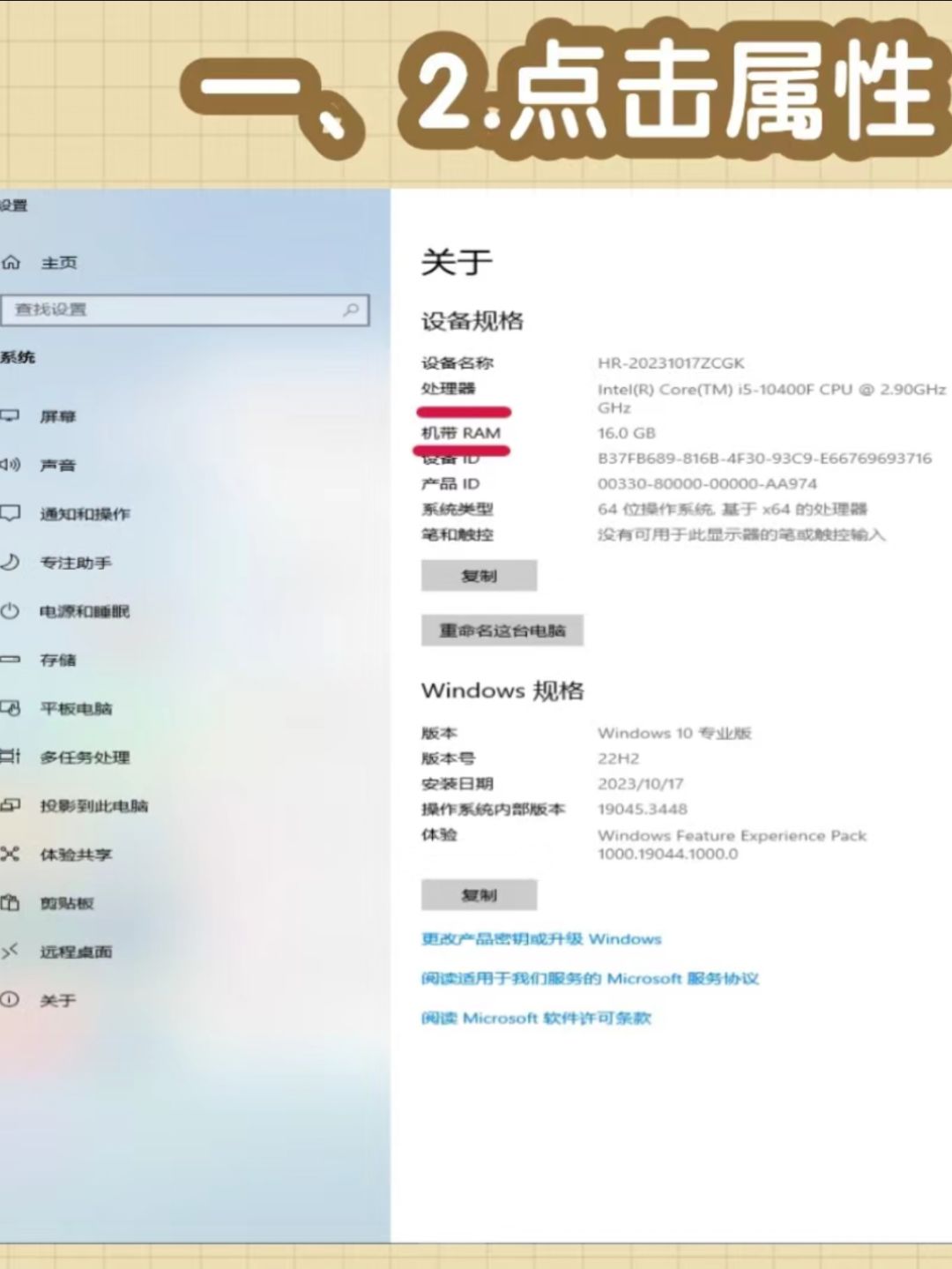Click the 没有可用于此显示器的笔或触控输入 text
Viewport: 952px width, 1269px height.
tap(741, 534)
